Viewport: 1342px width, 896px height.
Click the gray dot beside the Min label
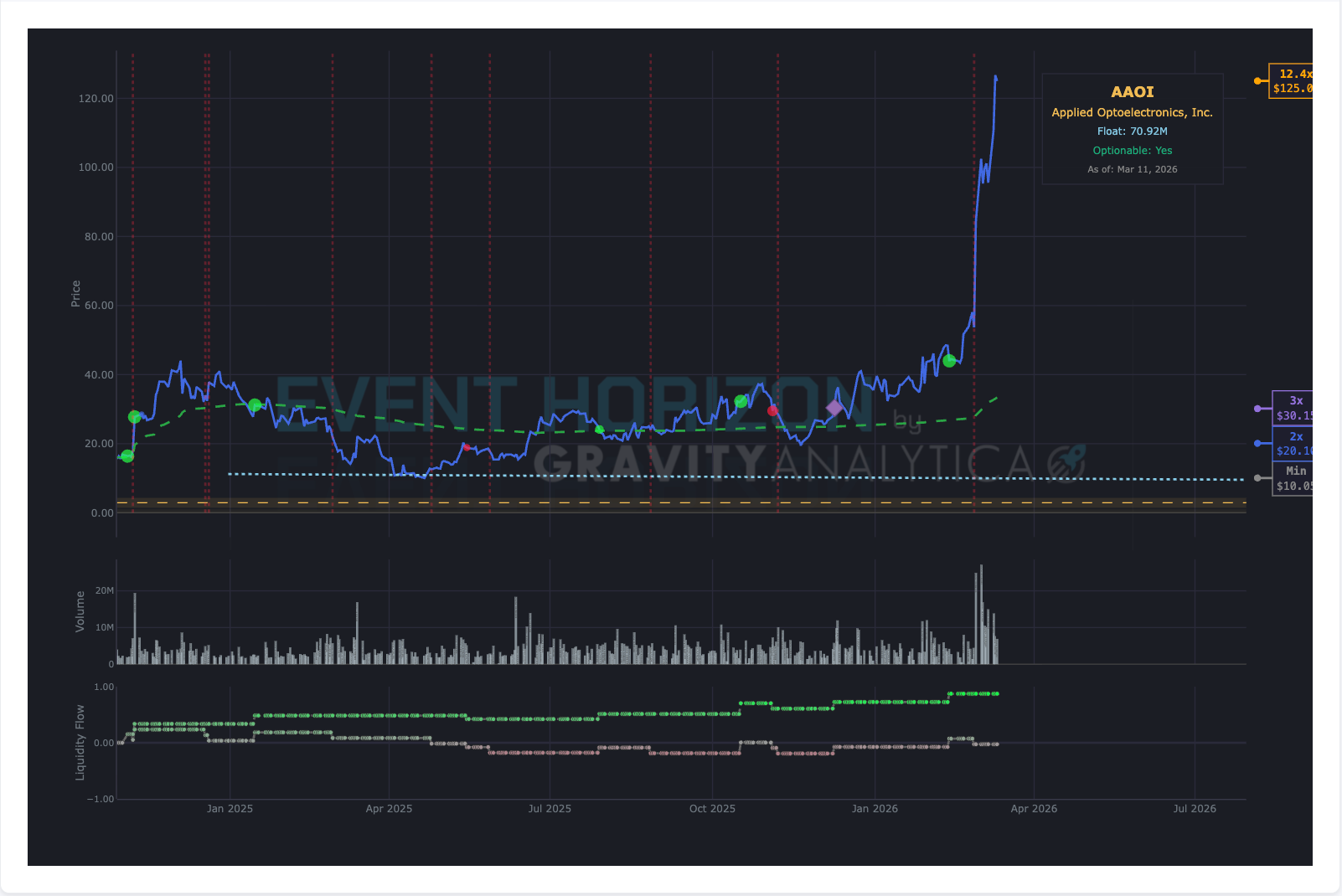tap(1257, 478)
